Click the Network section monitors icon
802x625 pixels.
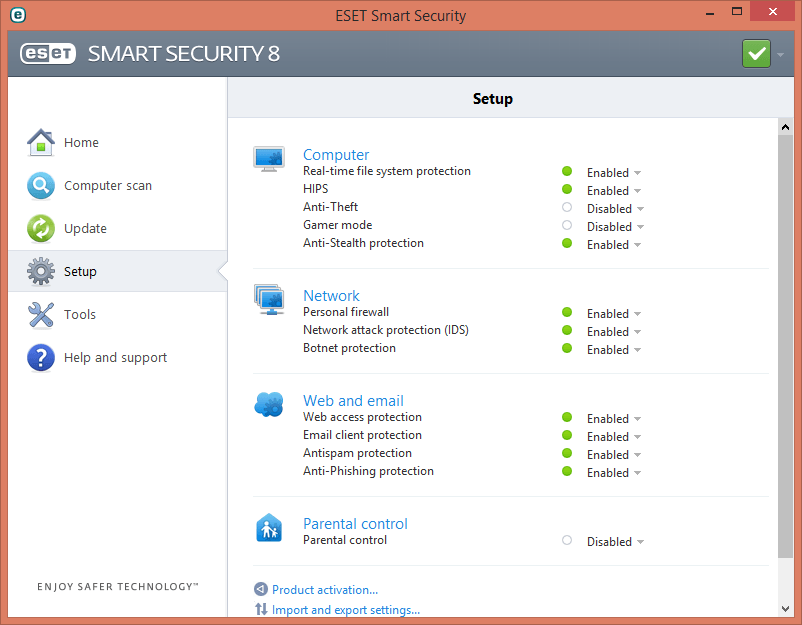269,300
